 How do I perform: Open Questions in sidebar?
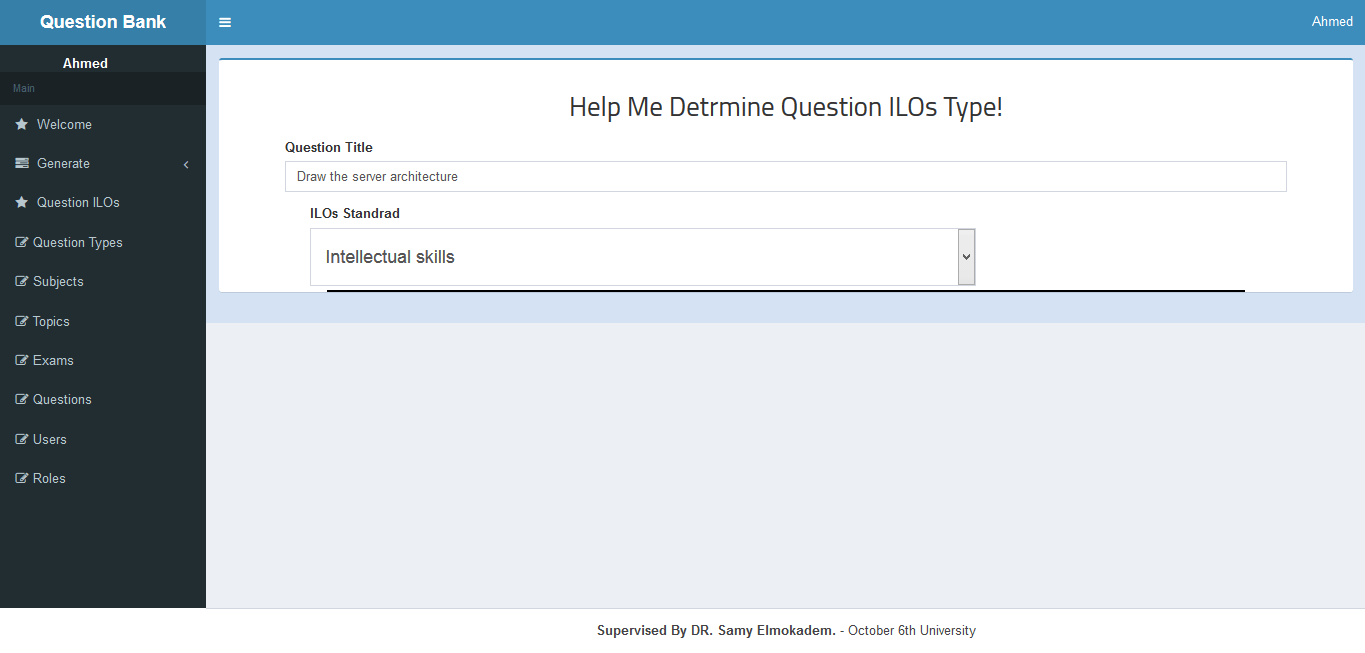(103, 399)
